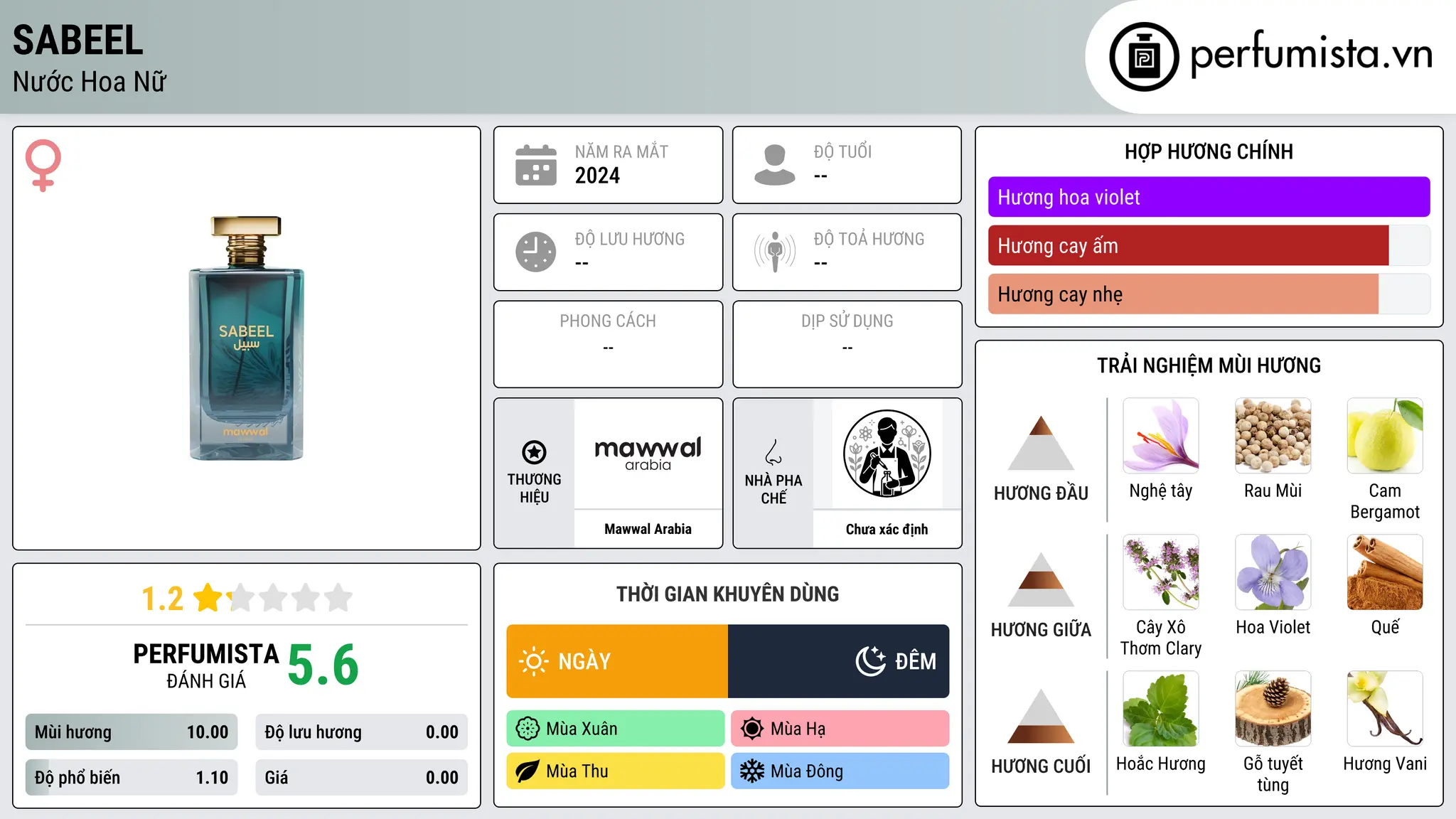Open the Rau Mùi coriander note image
The height and width of the screenshot is (819, 1456).
point(1273,436)
